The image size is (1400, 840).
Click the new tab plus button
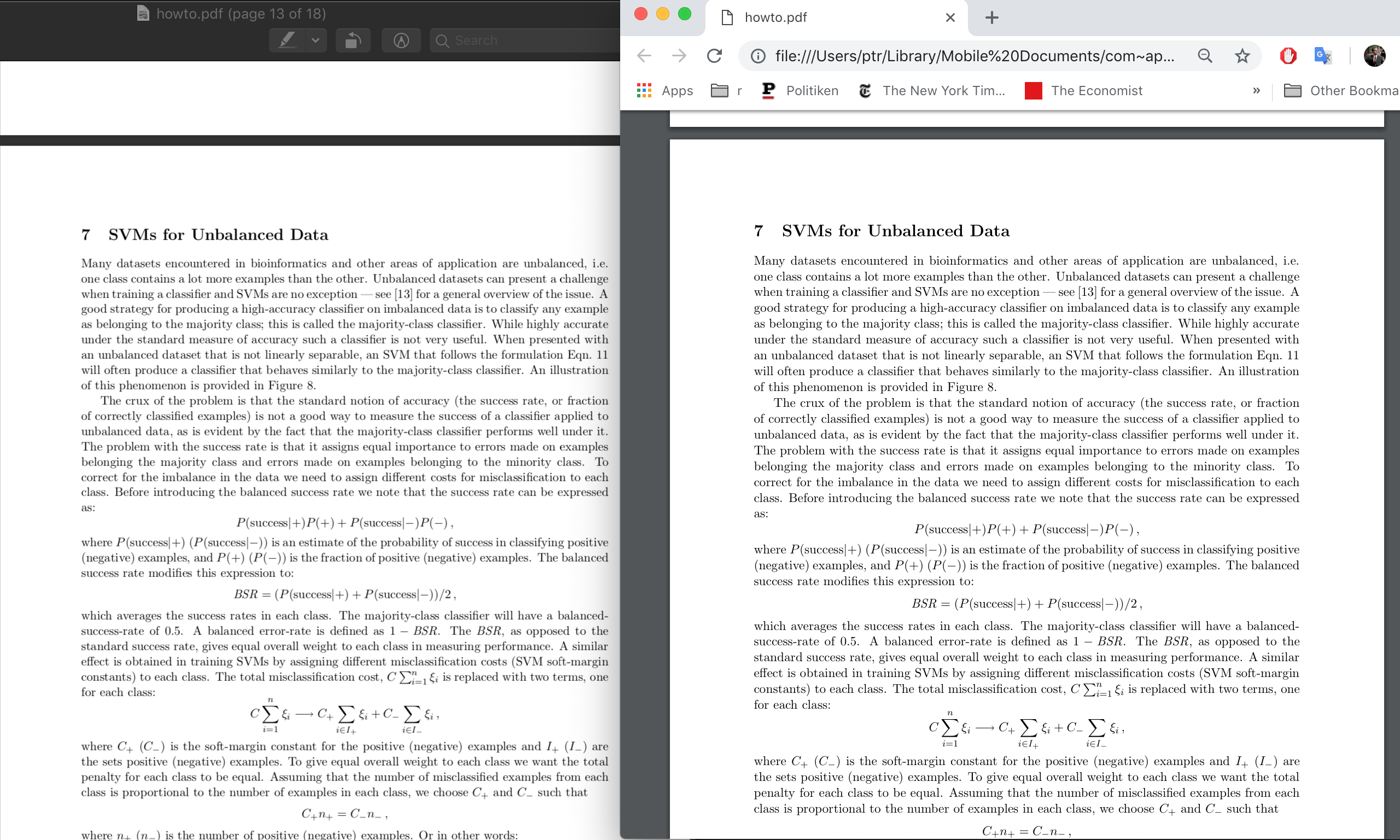coord(992,17)
